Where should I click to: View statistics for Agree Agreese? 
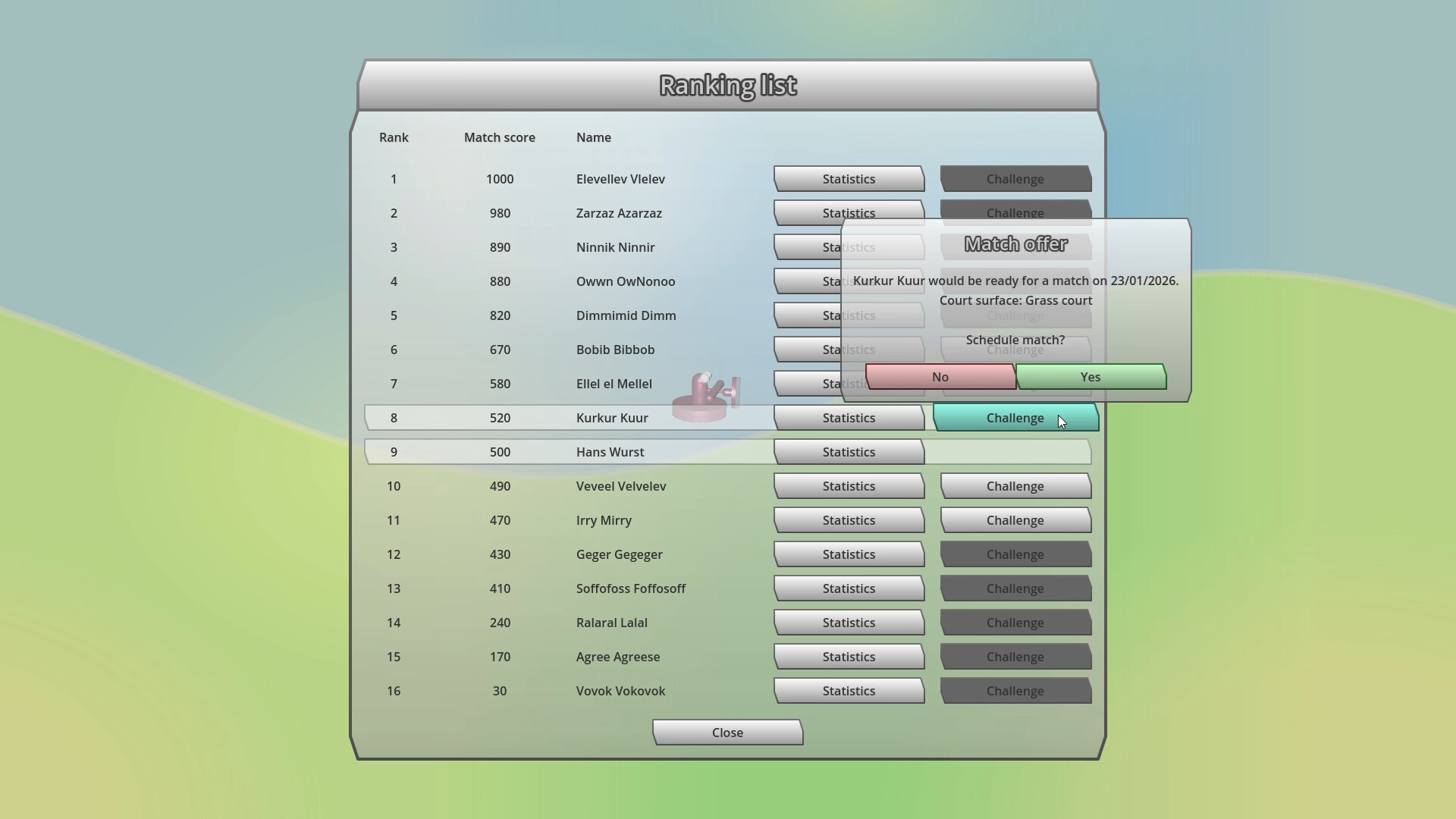click(x=848, y=657)
